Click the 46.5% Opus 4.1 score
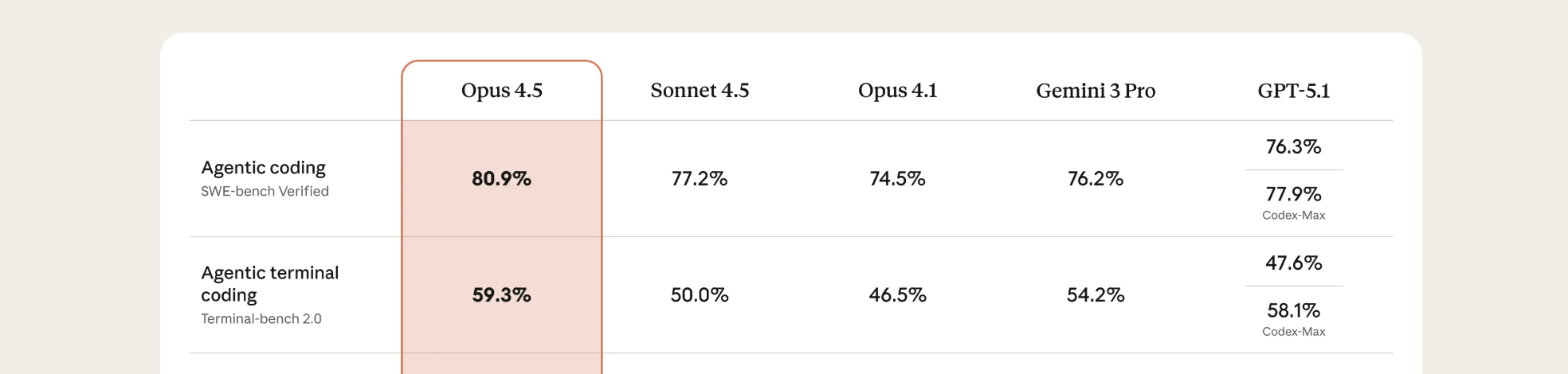The image size is (1568, 374). [x=897, y=295]
